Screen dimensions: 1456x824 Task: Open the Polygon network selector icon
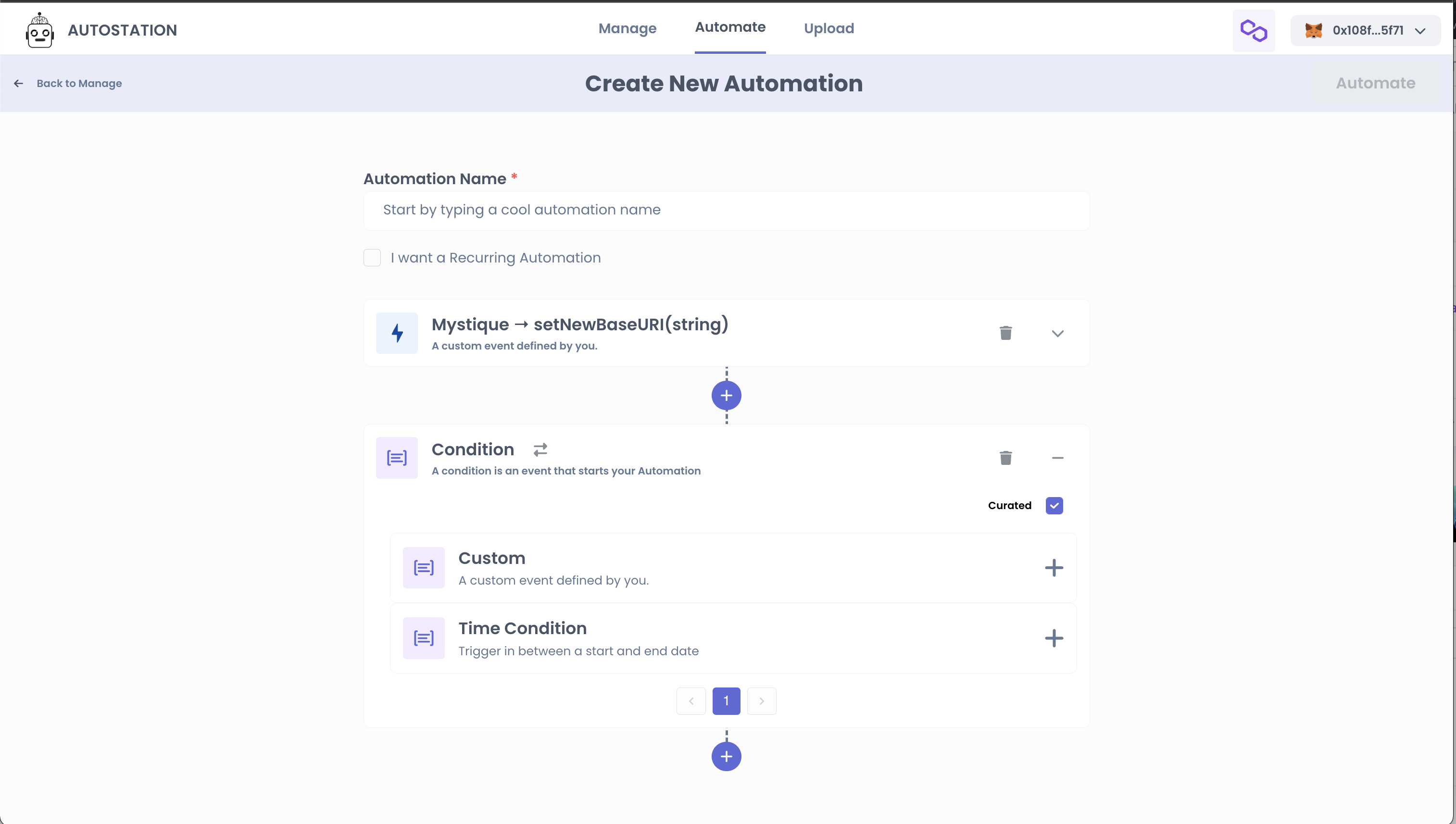click(1254, 31)
